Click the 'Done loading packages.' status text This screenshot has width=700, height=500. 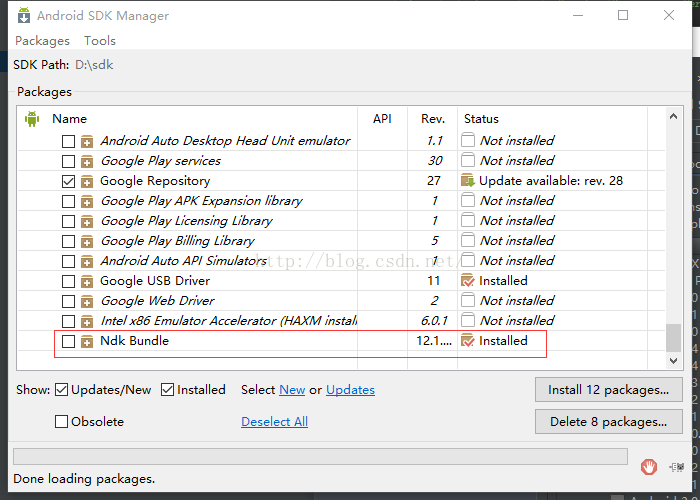(84, 479)
